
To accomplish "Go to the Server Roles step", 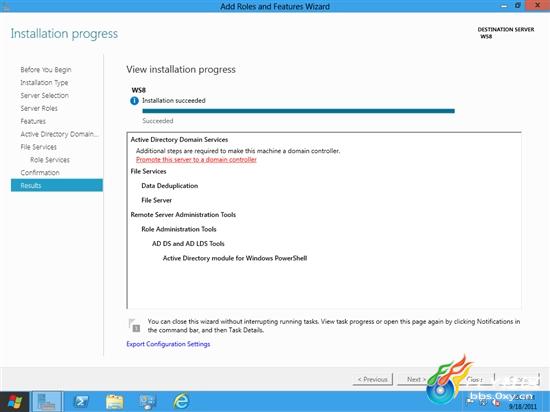I will coord(39,108).
